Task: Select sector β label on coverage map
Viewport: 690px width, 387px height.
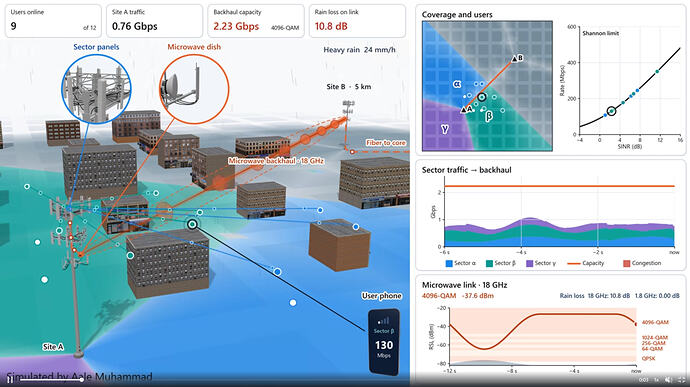Action: (x=488, y=116)
